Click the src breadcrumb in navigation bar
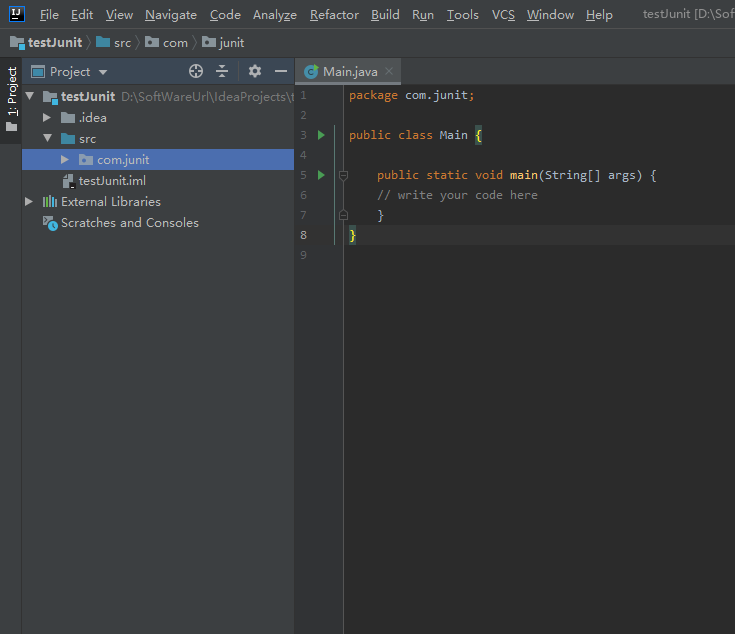The height and width of the screenshot is (634, 735). (121, 43)
